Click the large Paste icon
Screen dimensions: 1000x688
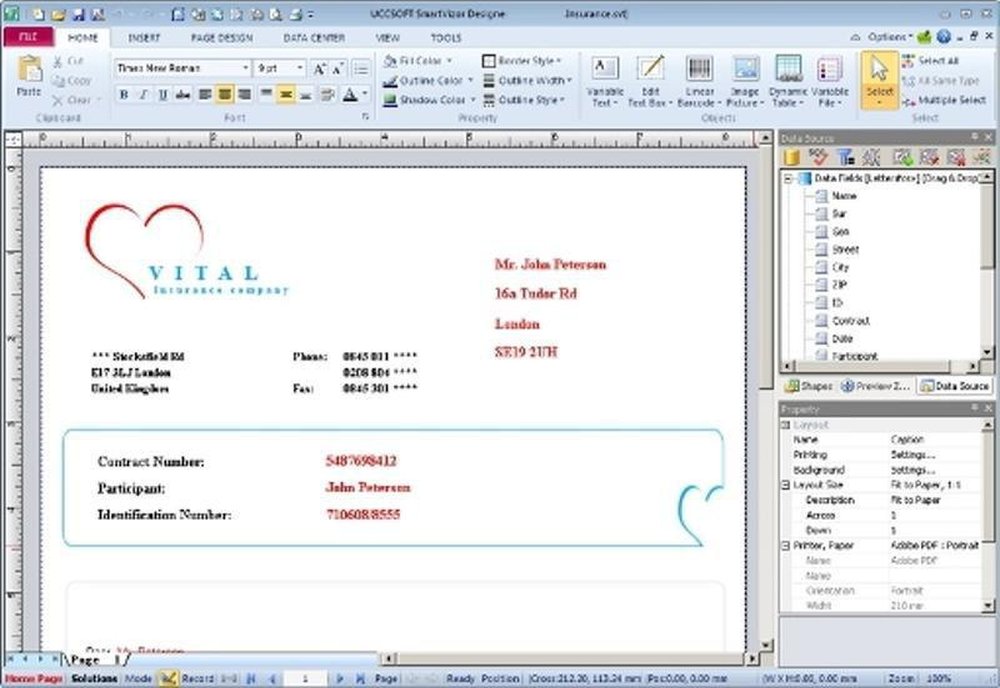(29, 68)
